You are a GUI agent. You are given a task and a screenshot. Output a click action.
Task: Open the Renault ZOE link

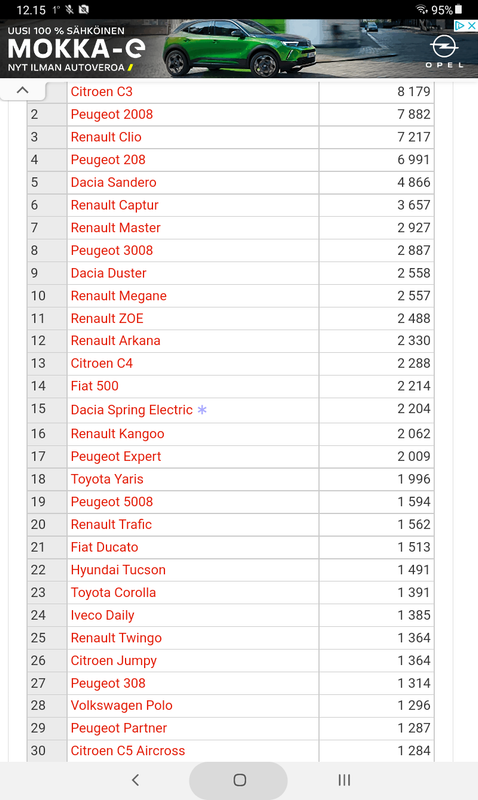(107, 318)
